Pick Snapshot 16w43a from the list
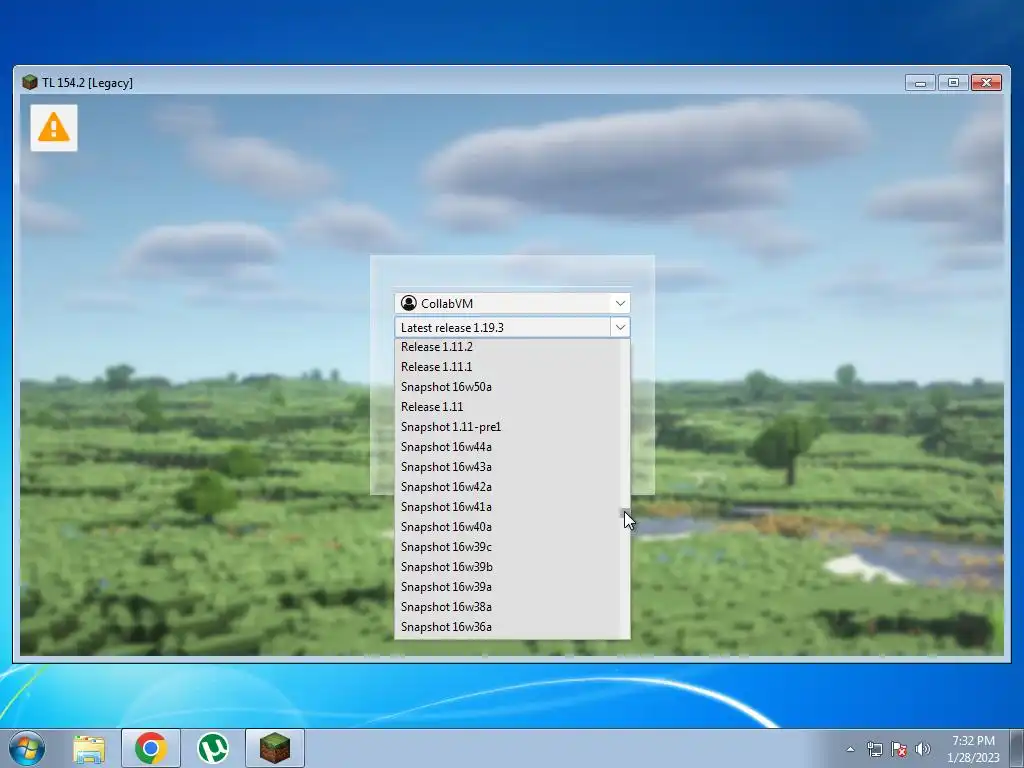Screen dimensions: 1024x768 pos(507,467)
